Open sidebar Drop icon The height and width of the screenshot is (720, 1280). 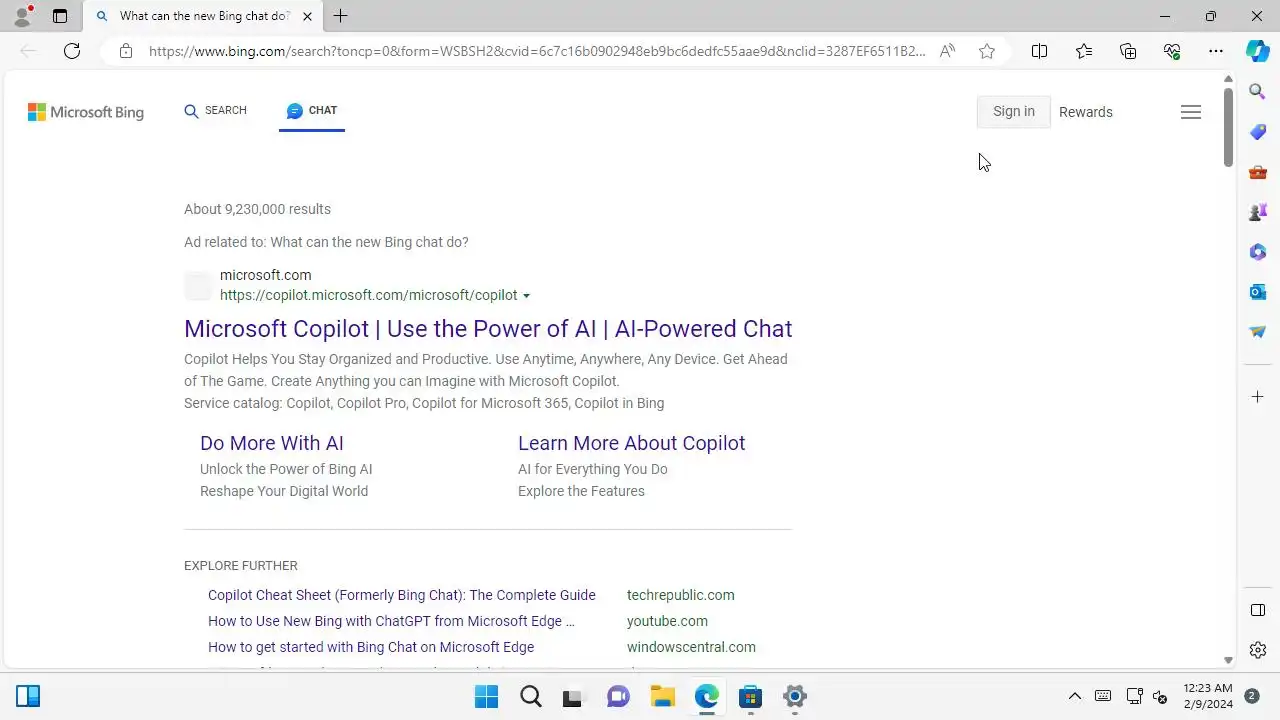pyautogui.click(x=1258, y=332)
